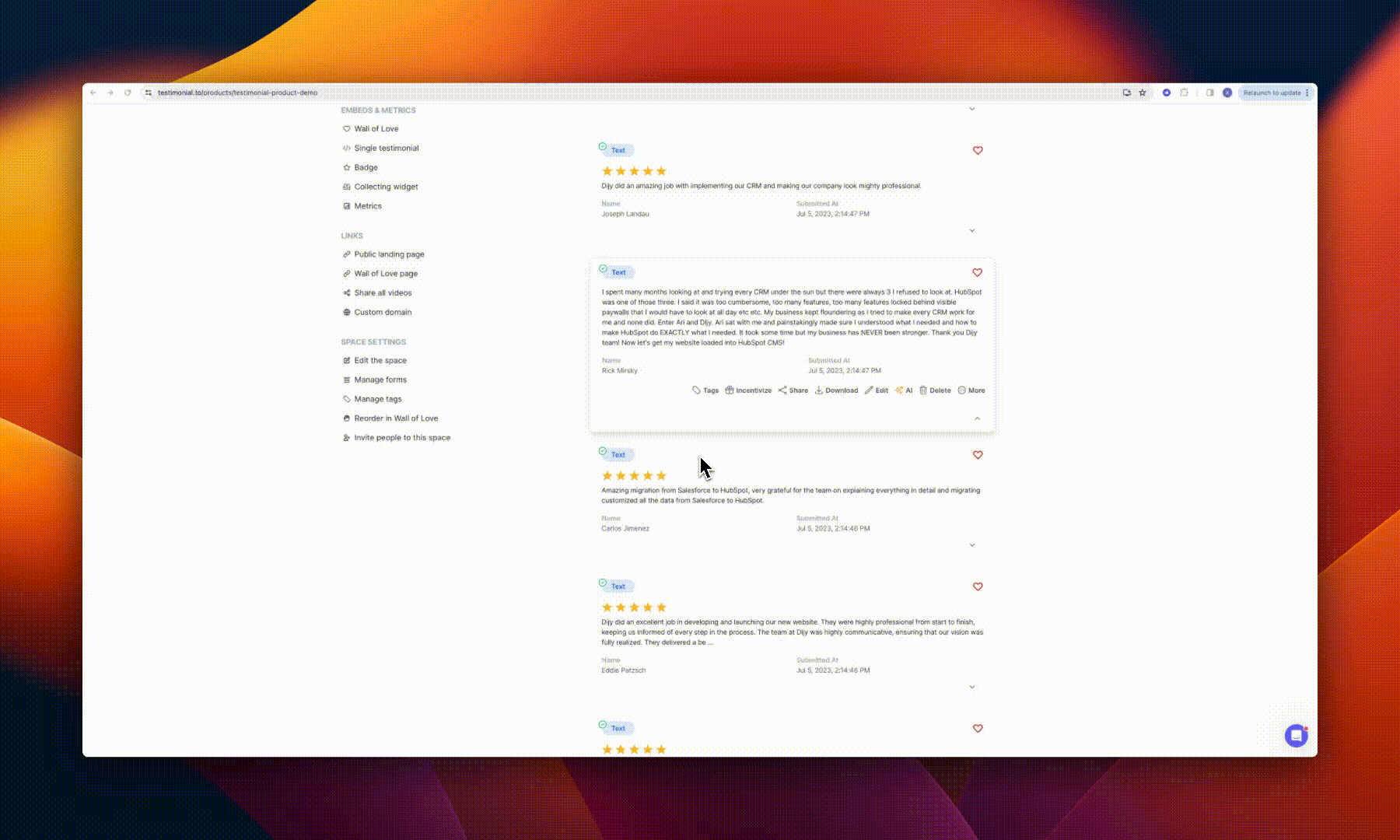Click Text badge on Rick Mirsky's testimonial
This screenshot has height=840, width=1400.
point(618,272)
